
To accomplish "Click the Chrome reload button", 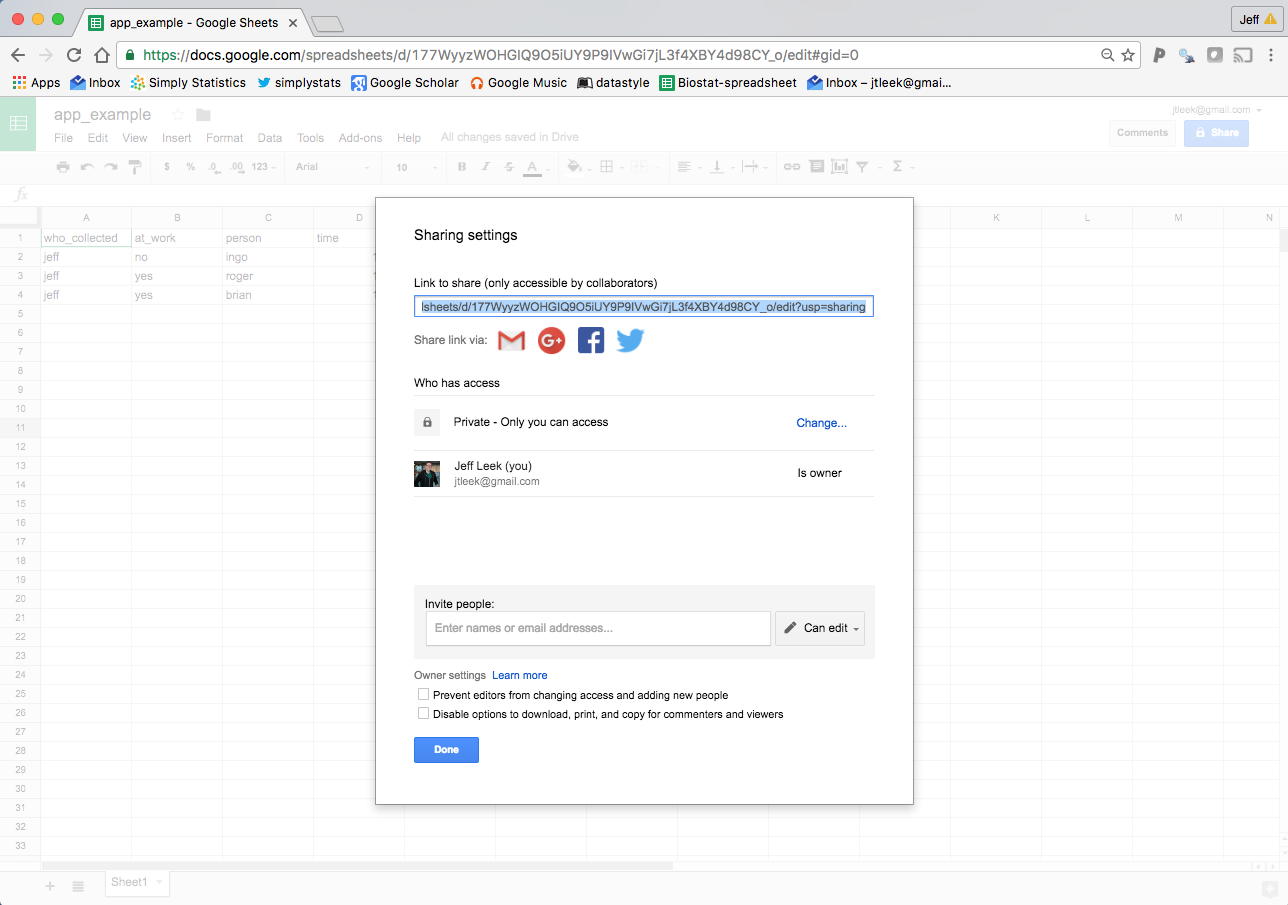I will tap(74, 55).
